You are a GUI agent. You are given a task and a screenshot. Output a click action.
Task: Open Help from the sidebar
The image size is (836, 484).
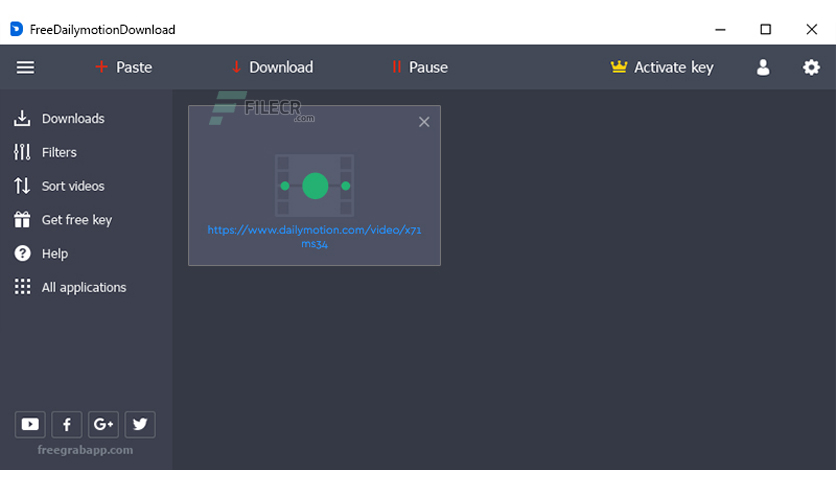pos(41,254)
